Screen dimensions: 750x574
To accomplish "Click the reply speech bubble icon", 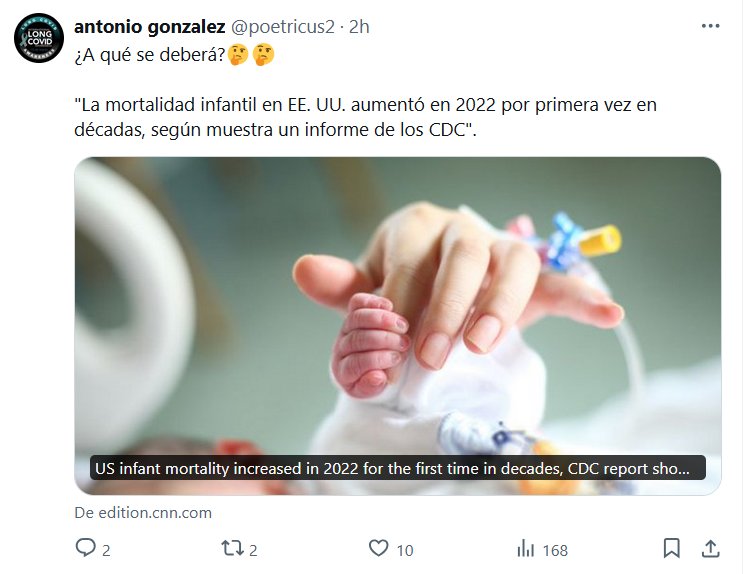I will coord(86,548).
